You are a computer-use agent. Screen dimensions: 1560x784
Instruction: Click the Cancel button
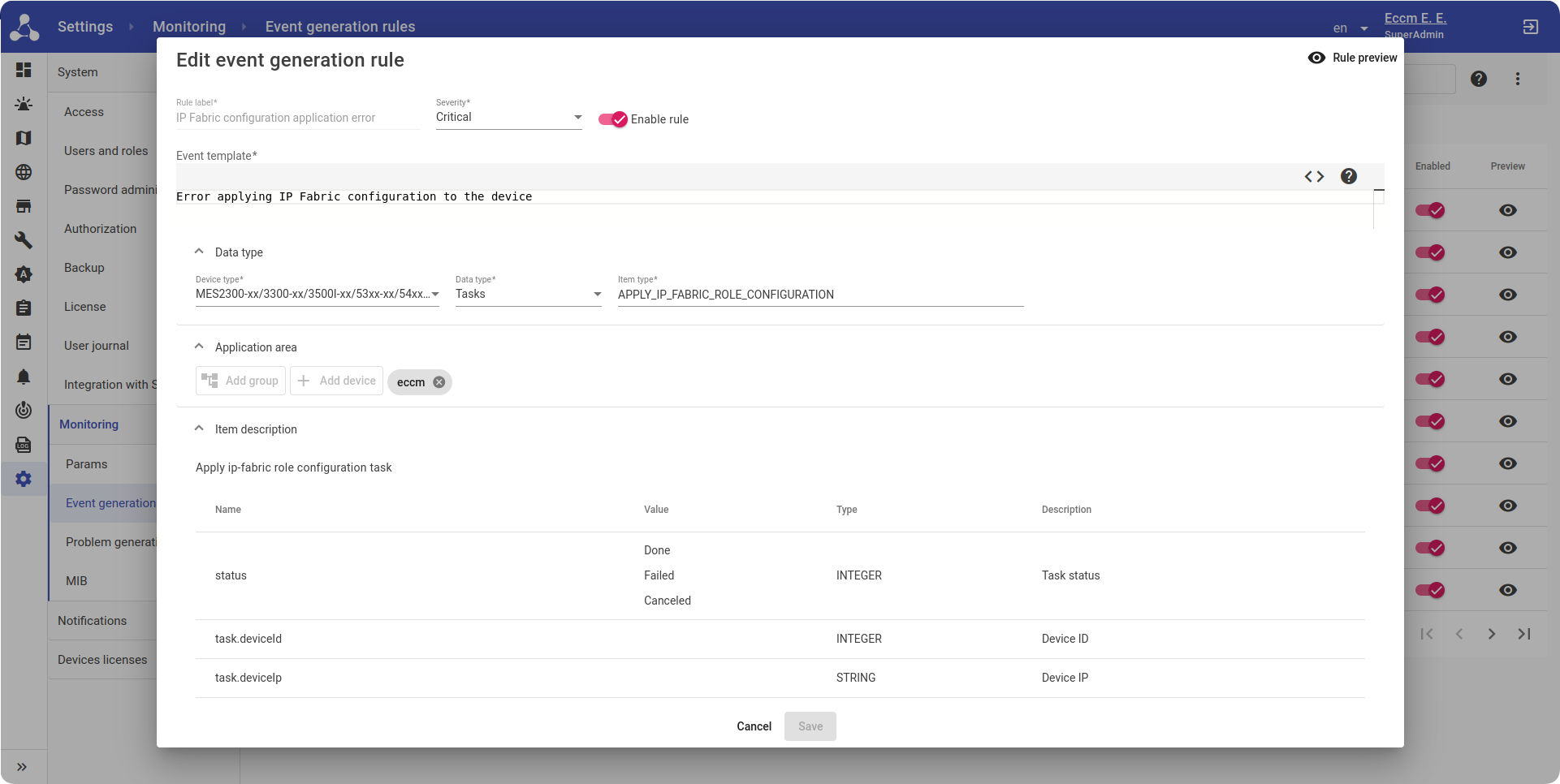(754, 726)
